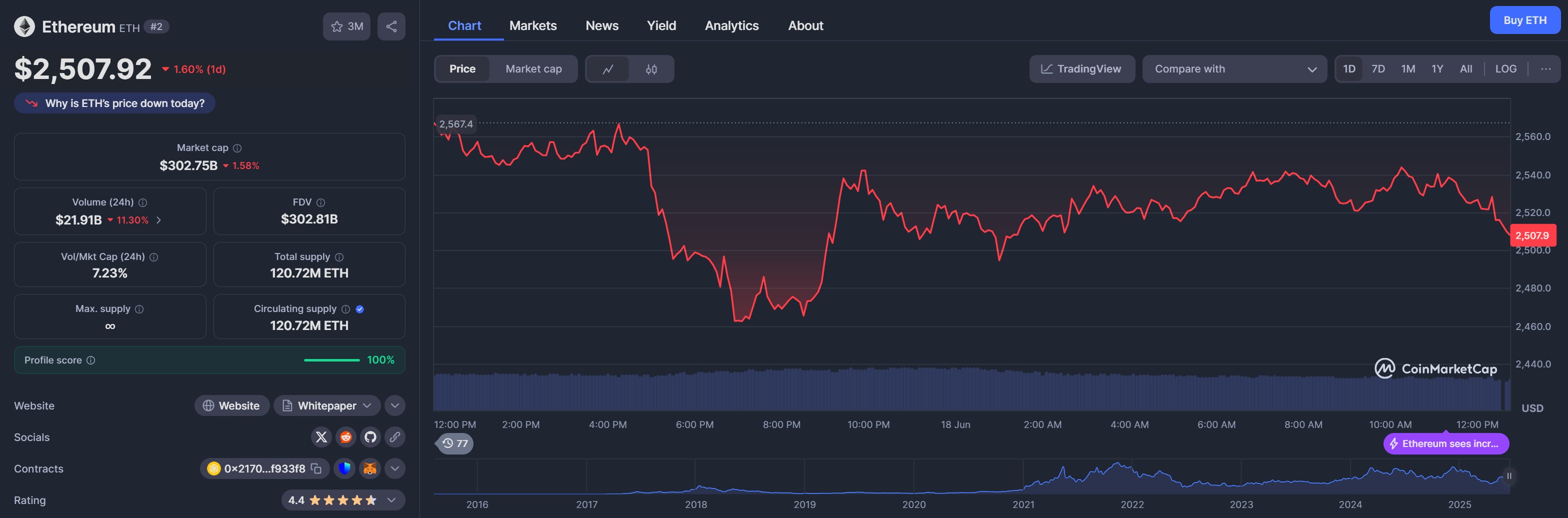This screenshot has height=518, width=1568.
Task: Open Ethereum sees incr... news pill
Action: [x=1445, y=443]
